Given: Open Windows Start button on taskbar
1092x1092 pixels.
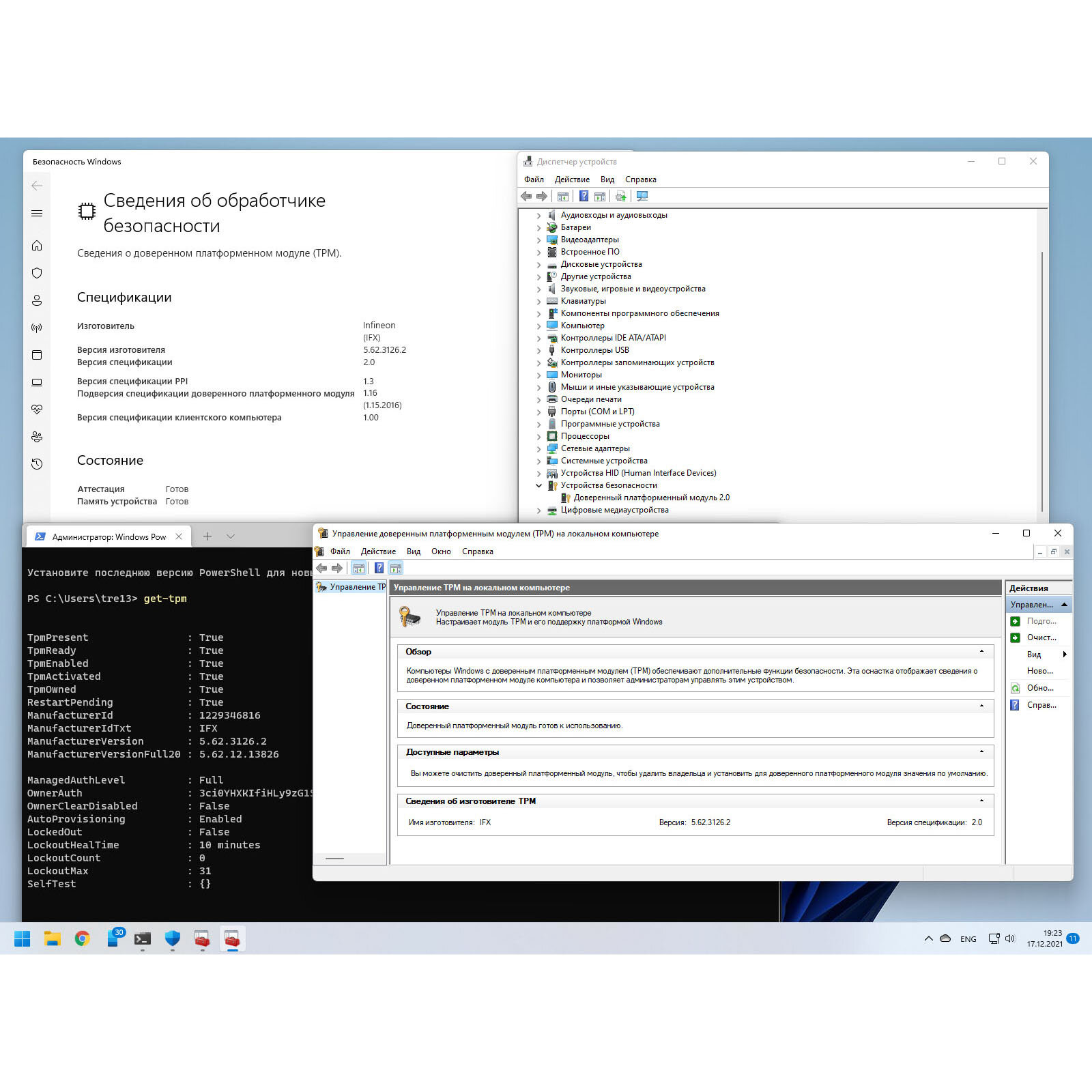Looking at the screenshot, I should pyautogui.click(x=22, y=939).
